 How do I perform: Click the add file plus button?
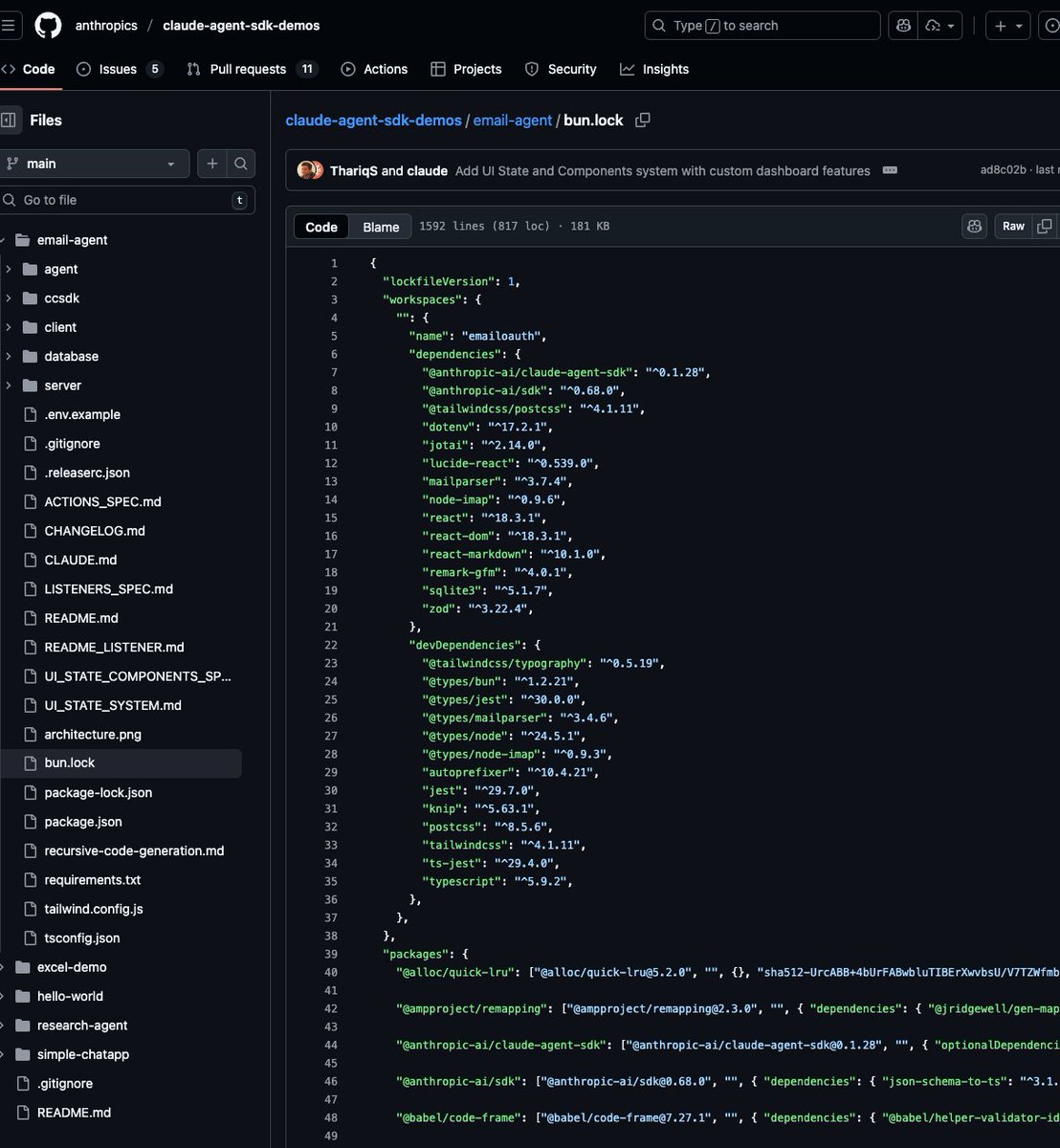pos(212,164)
